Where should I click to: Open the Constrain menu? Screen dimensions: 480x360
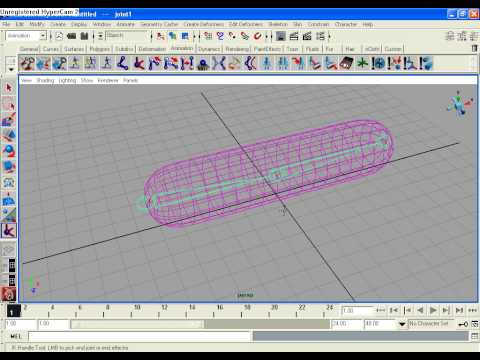tap(318, 24)
